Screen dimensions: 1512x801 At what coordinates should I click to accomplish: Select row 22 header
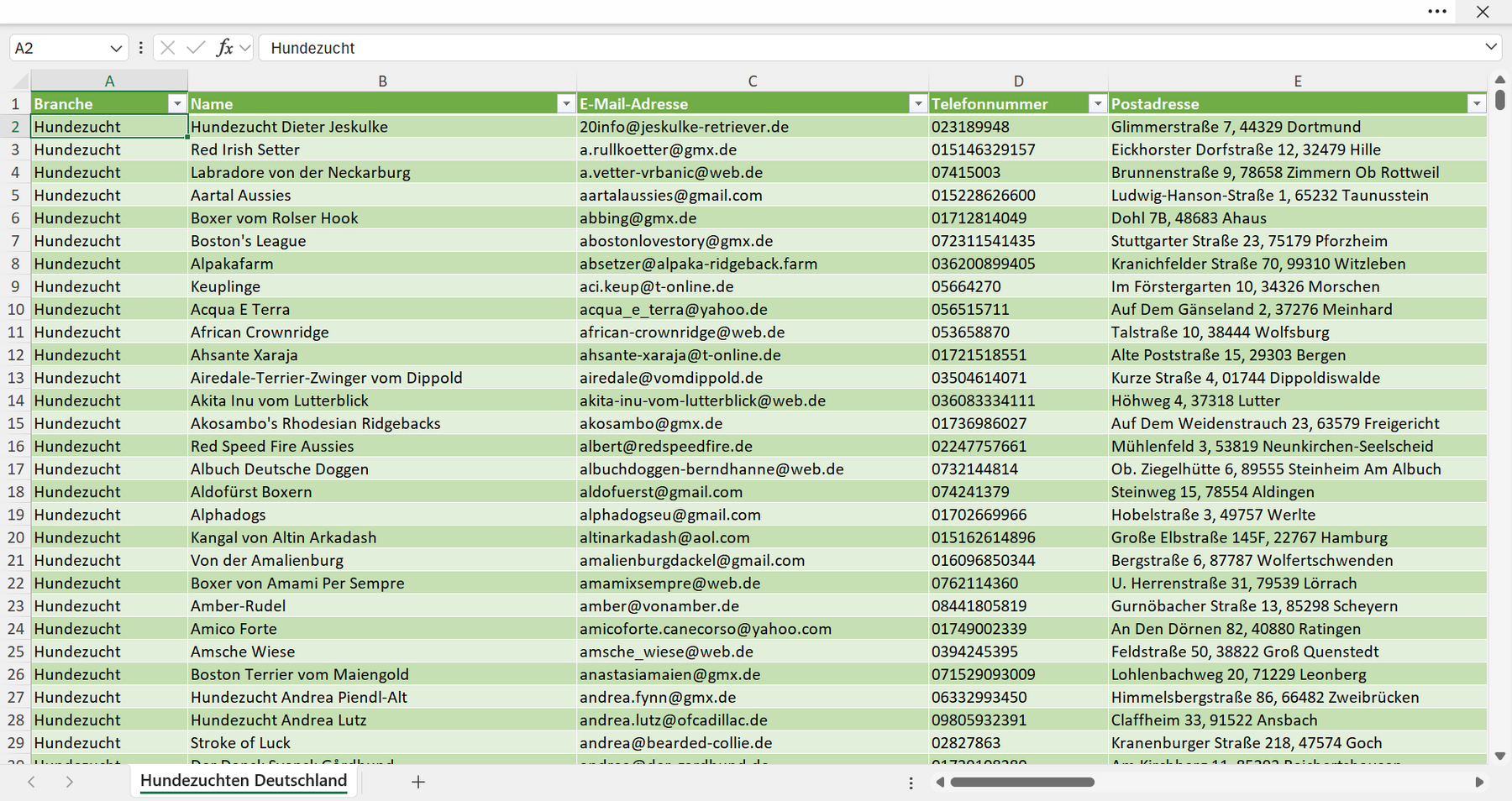(x=16, y=583)
